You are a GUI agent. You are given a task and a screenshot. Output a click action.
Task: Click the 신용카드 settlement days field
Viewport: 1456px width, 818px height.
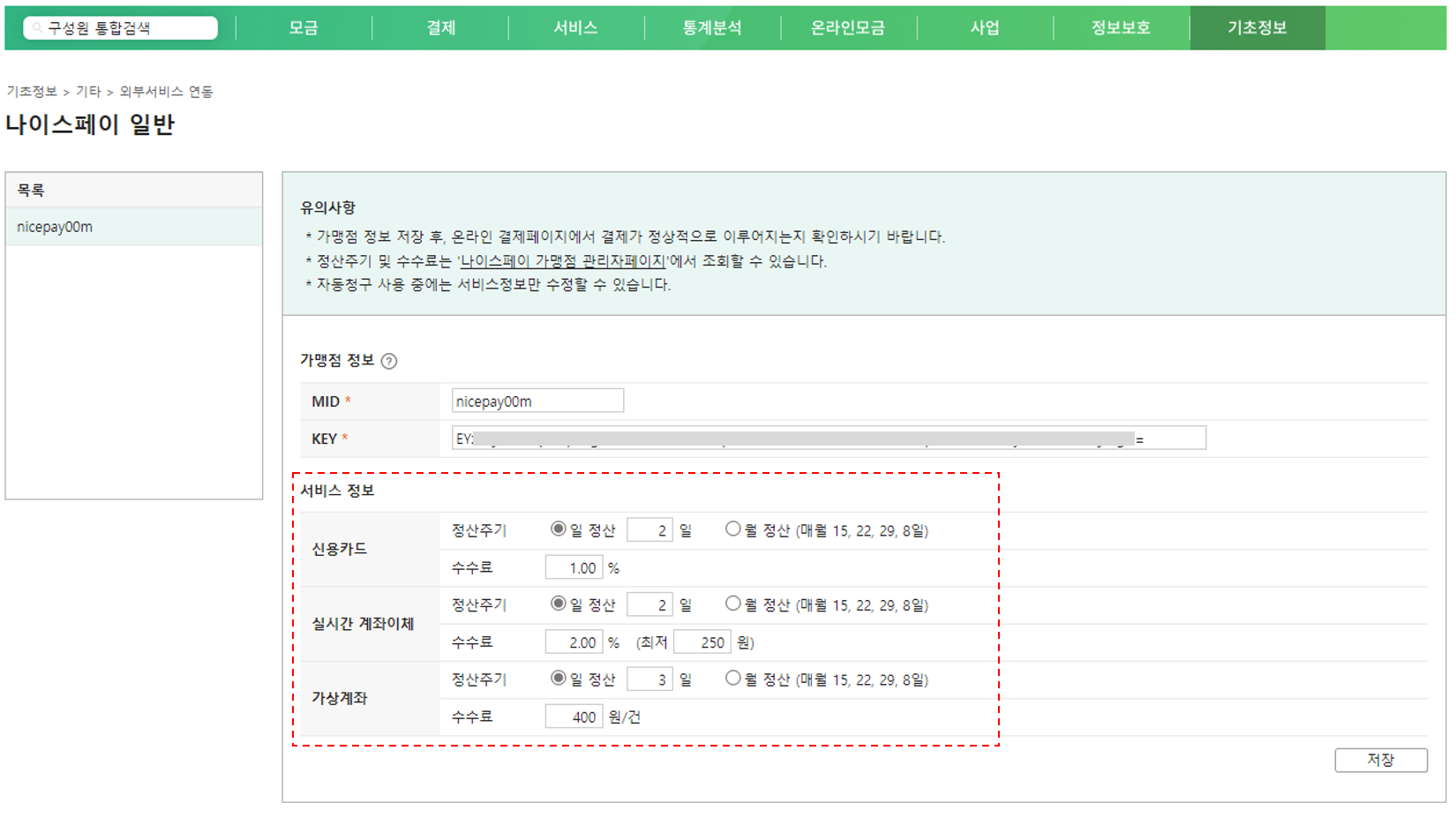[649, 530]
